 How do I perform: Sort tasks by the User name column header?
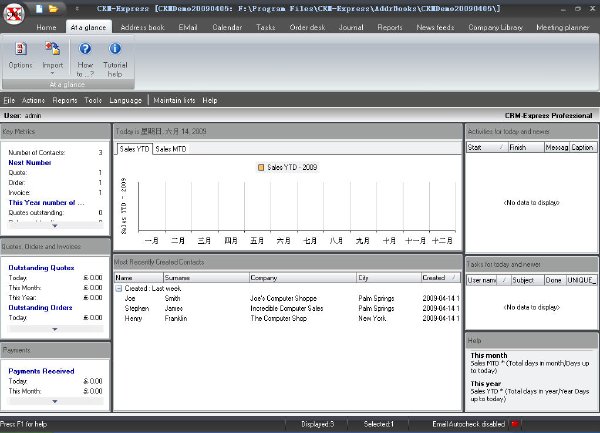click(488, 280)
